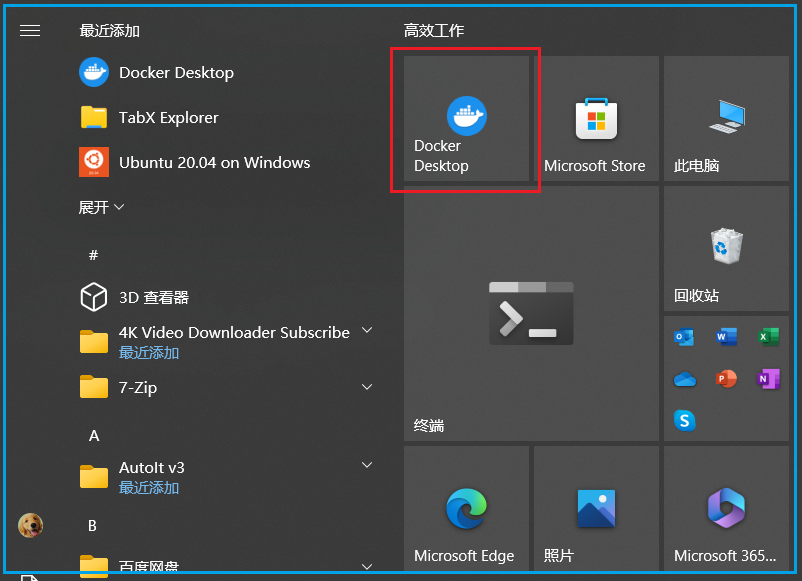Launch the 终端 terminal tile
The width and height of the screenshot is (802, 581).
pyautogui.click(x=531, y=313)
